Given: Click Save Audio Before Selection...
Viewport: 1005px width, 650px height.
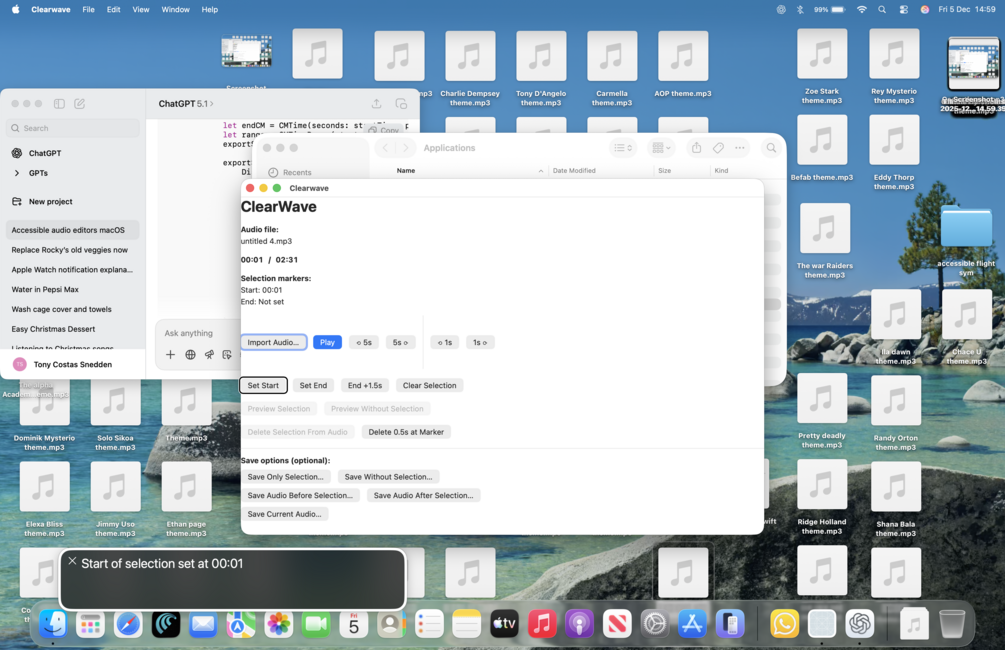Looking at the screenshot, I should (300, 496).
